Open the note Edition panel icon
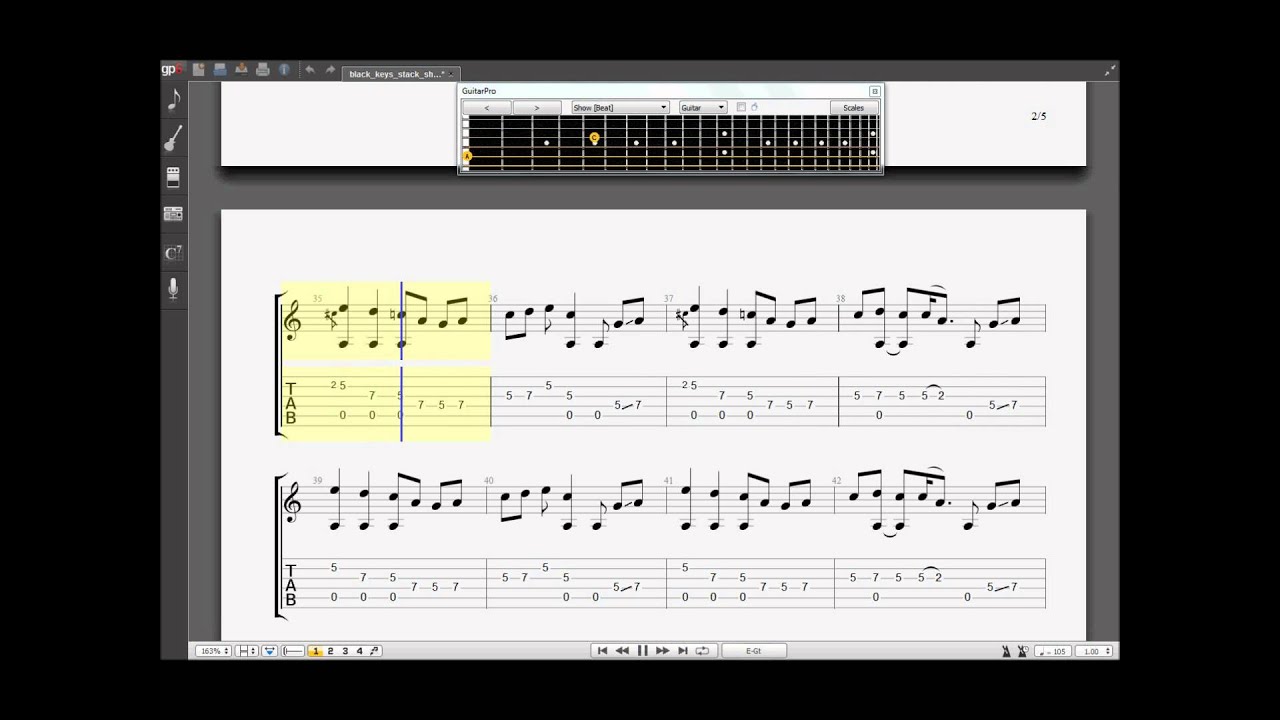The width and height of the screenshot is (1280, 720). click(173, 99)
